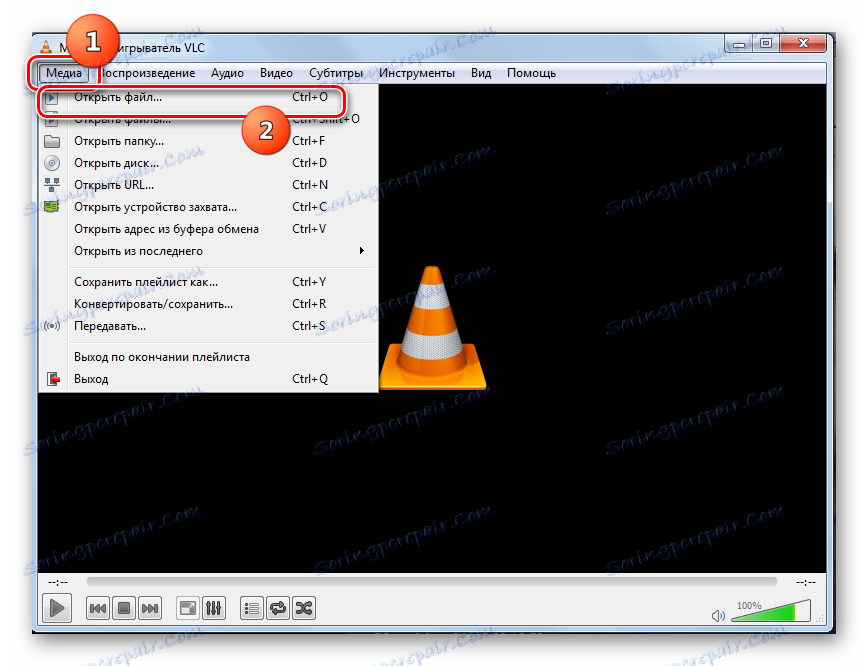Toggle shuffle random playback button
Image resolution: width=868 pixels, height=666 pixels.
(304, 609)
